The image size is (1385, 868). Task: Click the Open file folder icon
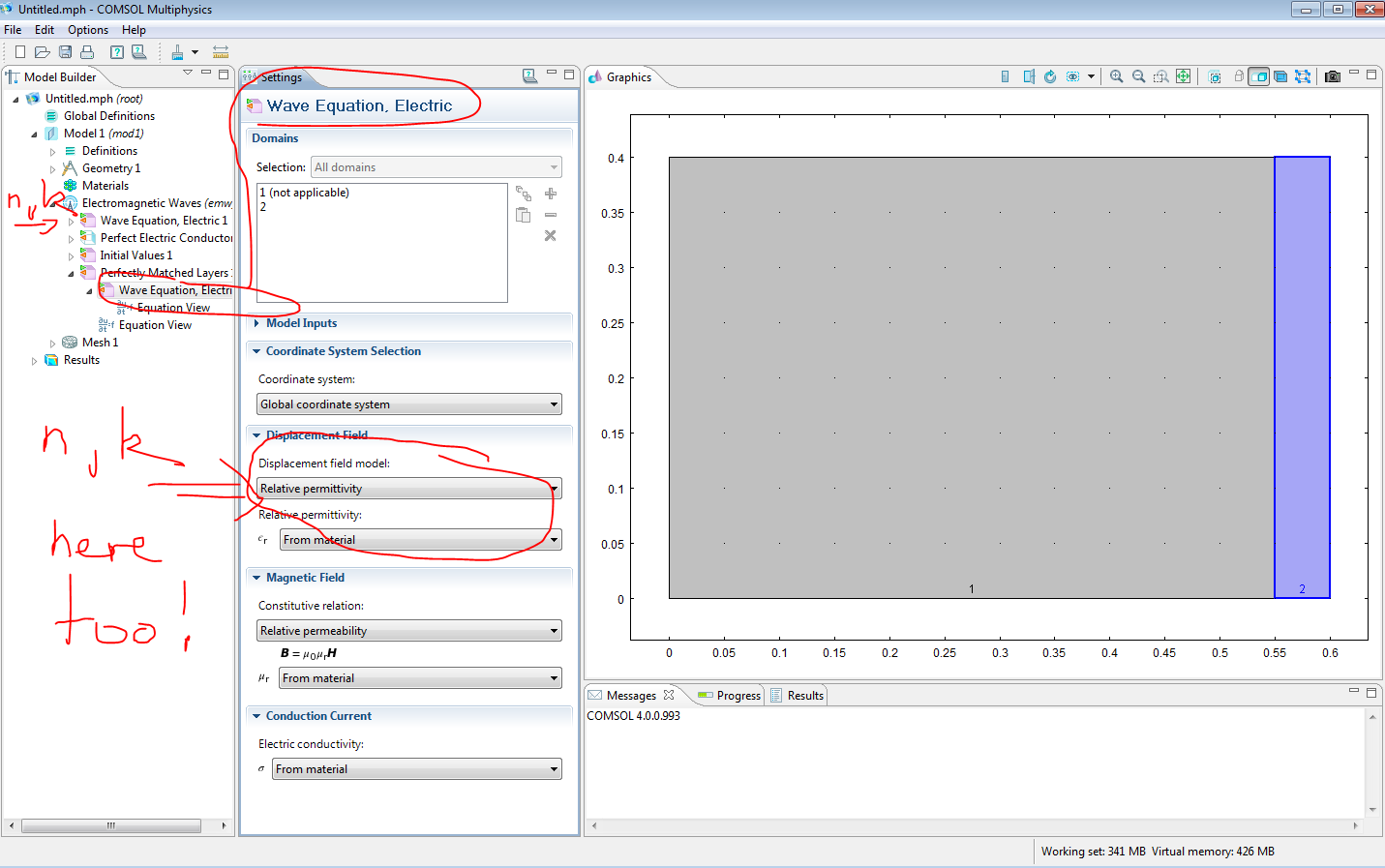tap(43, 52)
